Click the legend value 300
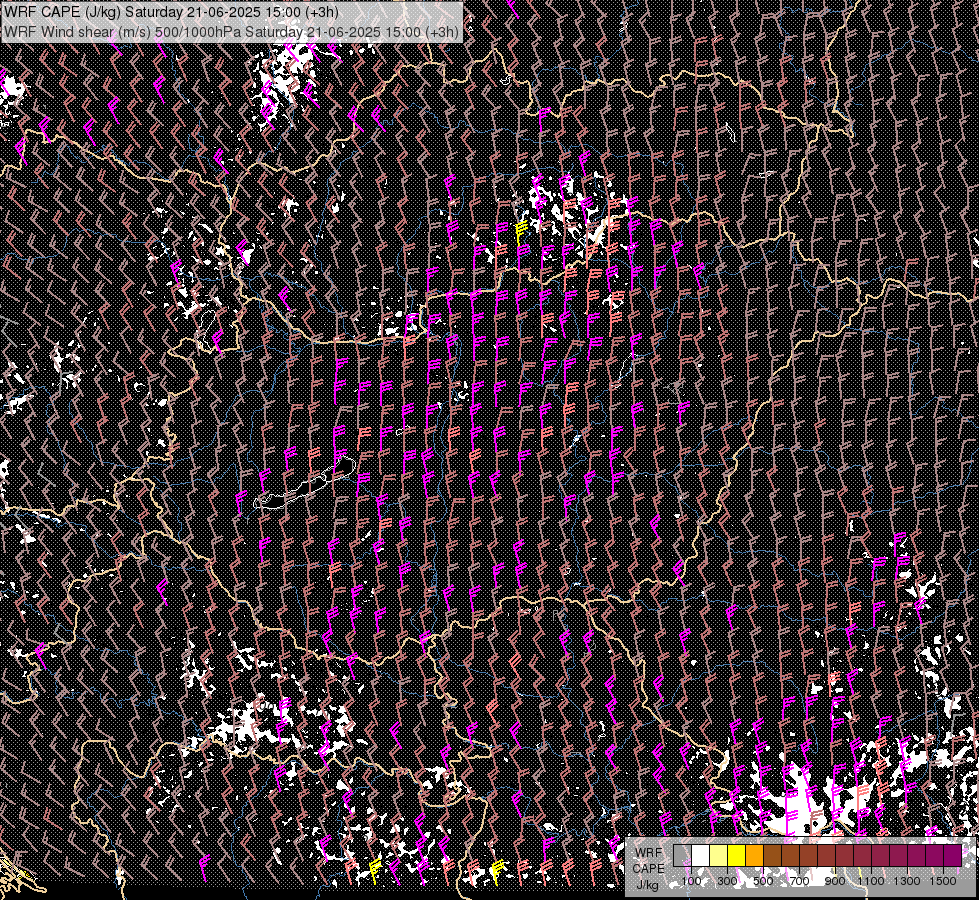The height and width of the screenshot is (900, 979). (x=727, y=881)
